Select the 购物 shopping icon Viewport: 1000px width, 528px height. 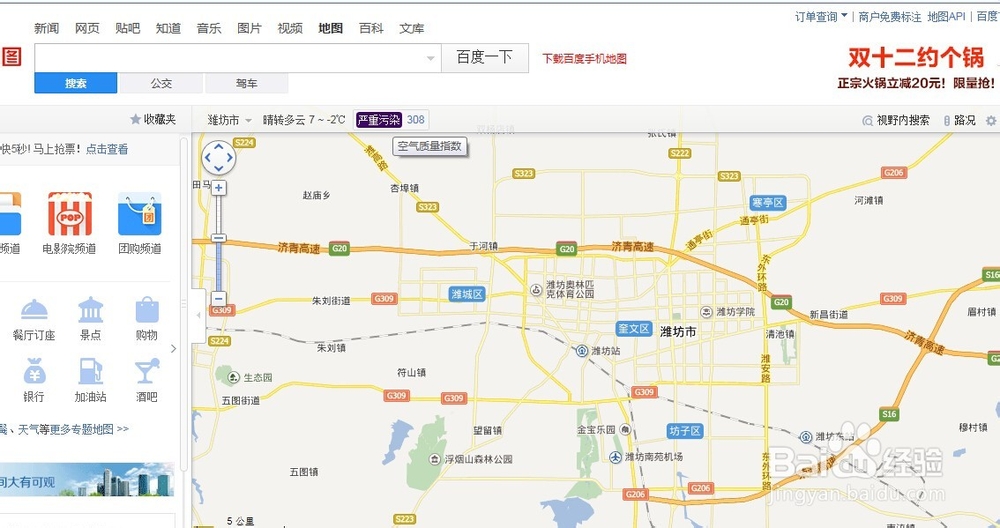click(x=147, y=310)
